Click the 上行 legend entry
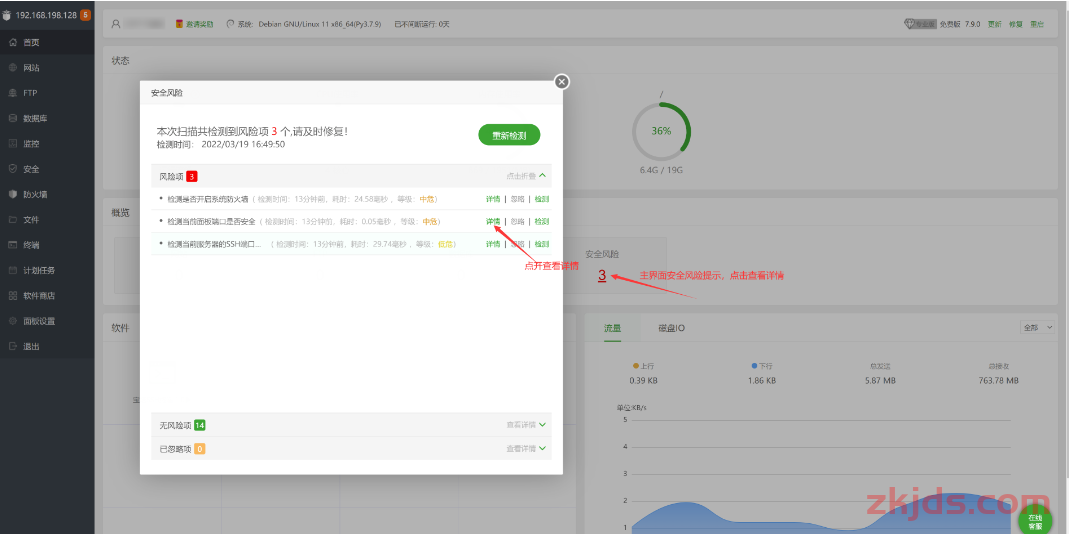 tap(644, 366)
